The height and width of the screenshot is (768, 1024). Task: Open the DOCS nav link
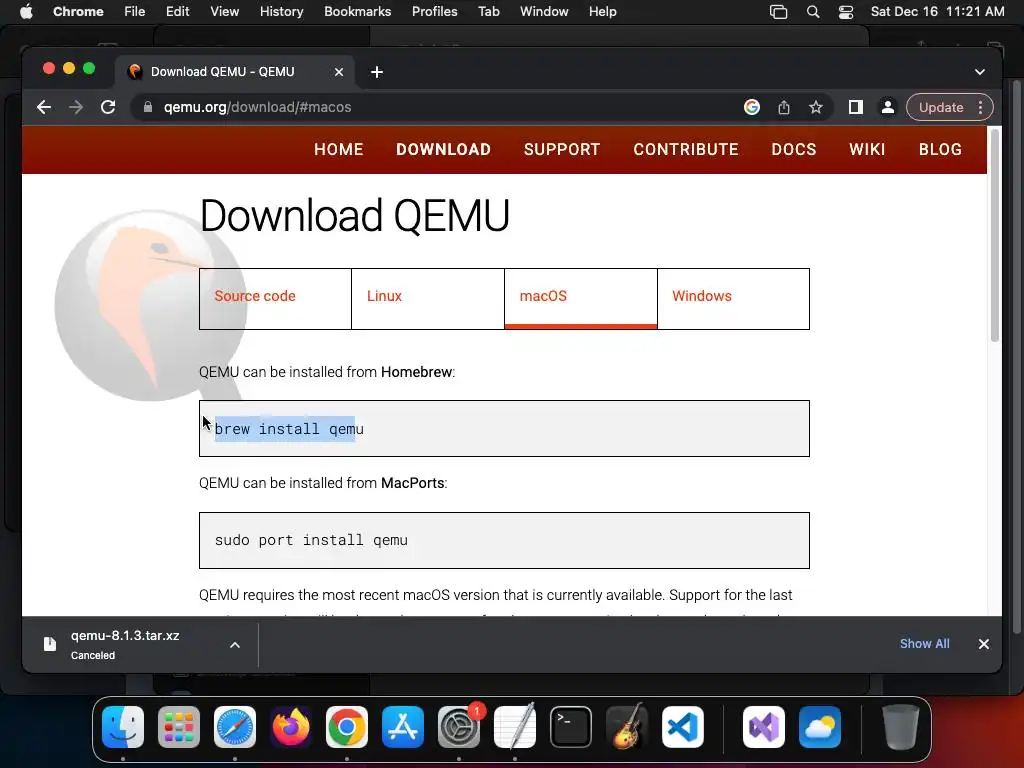[x=793, y=150]
